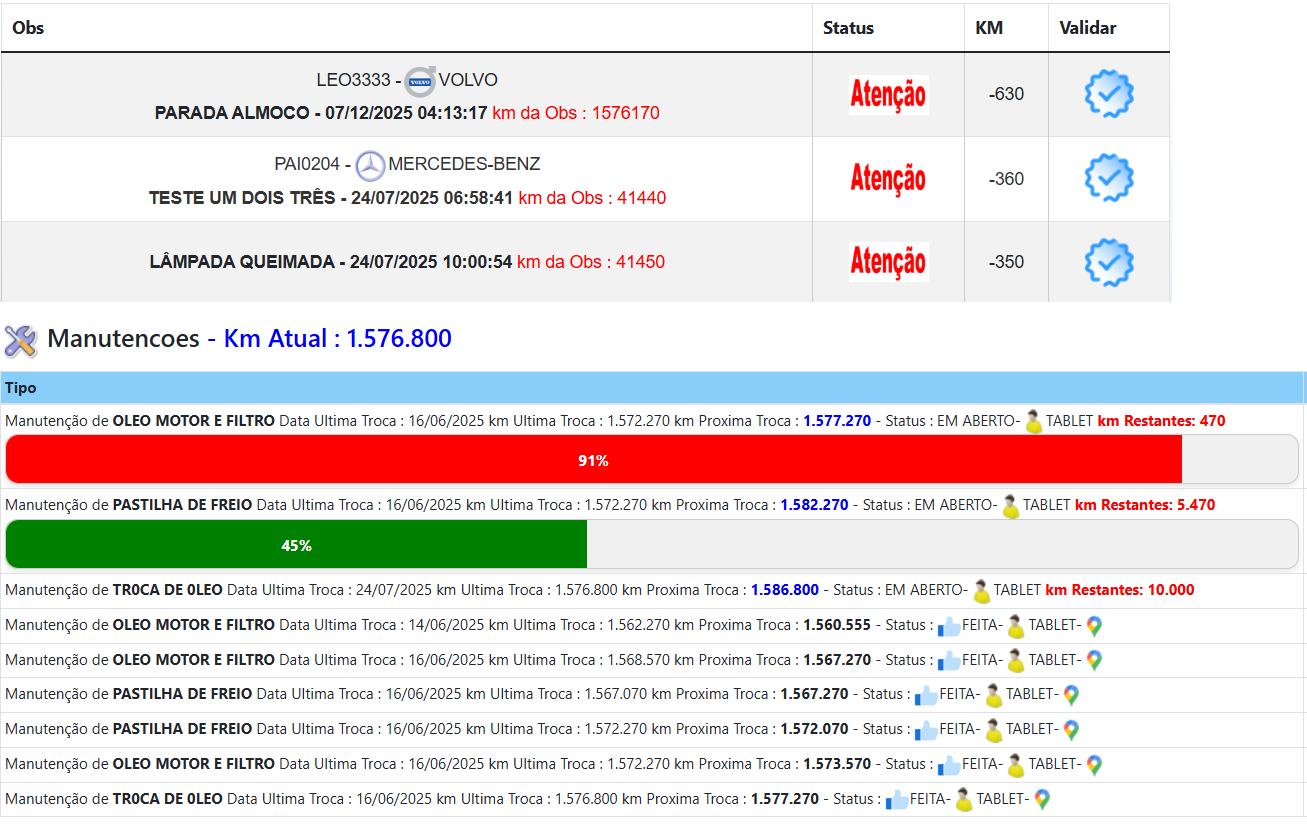Image resolution: width=1307 pixels, height=825 pixels.
Task: Validate the LÂMPADA QUEIMADA observation
Action: click(x=1109, y=262)
